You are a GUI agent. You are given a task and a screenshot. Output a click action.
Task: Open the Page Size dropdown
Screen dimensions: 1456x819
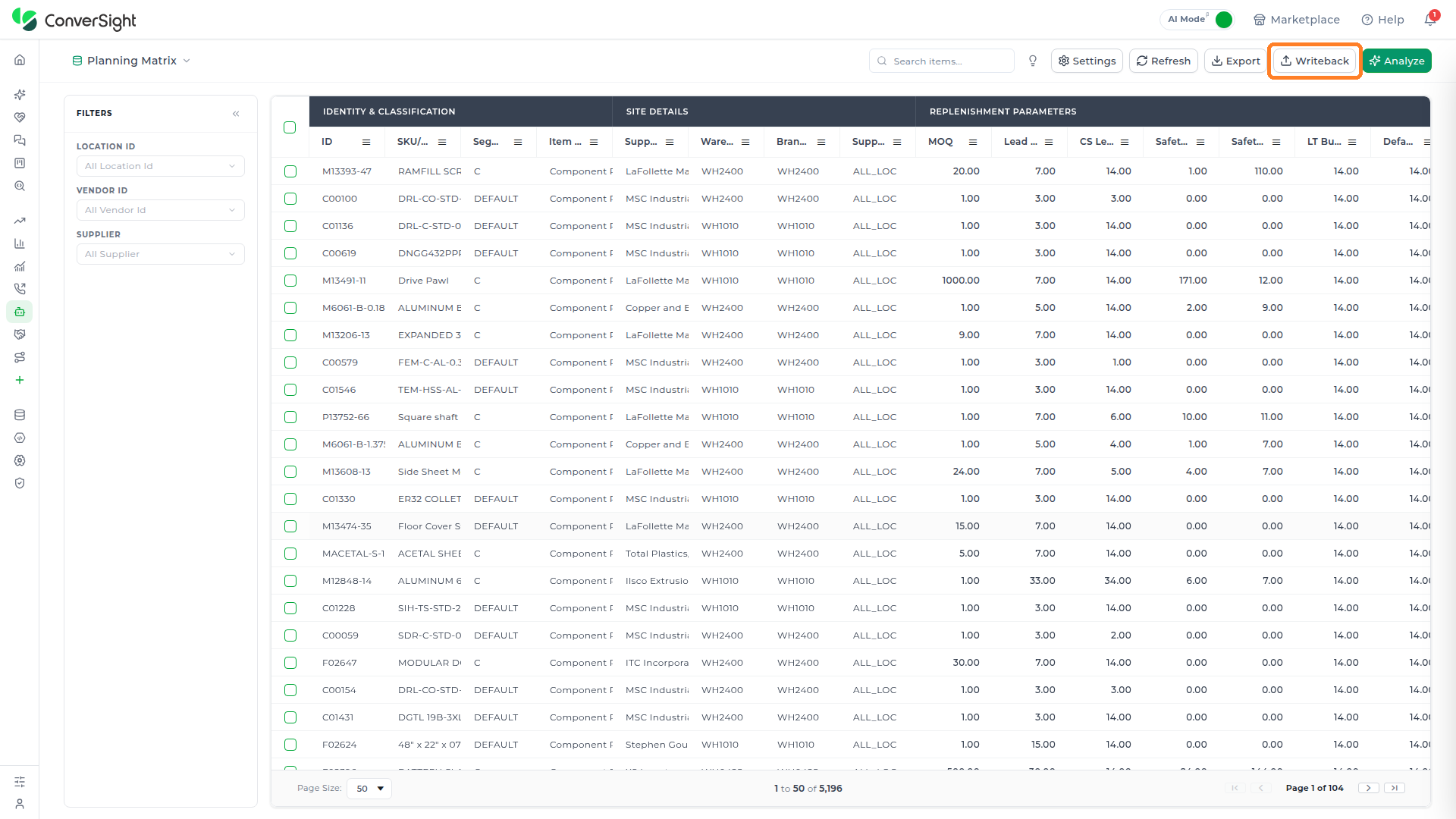coord(369,789)
